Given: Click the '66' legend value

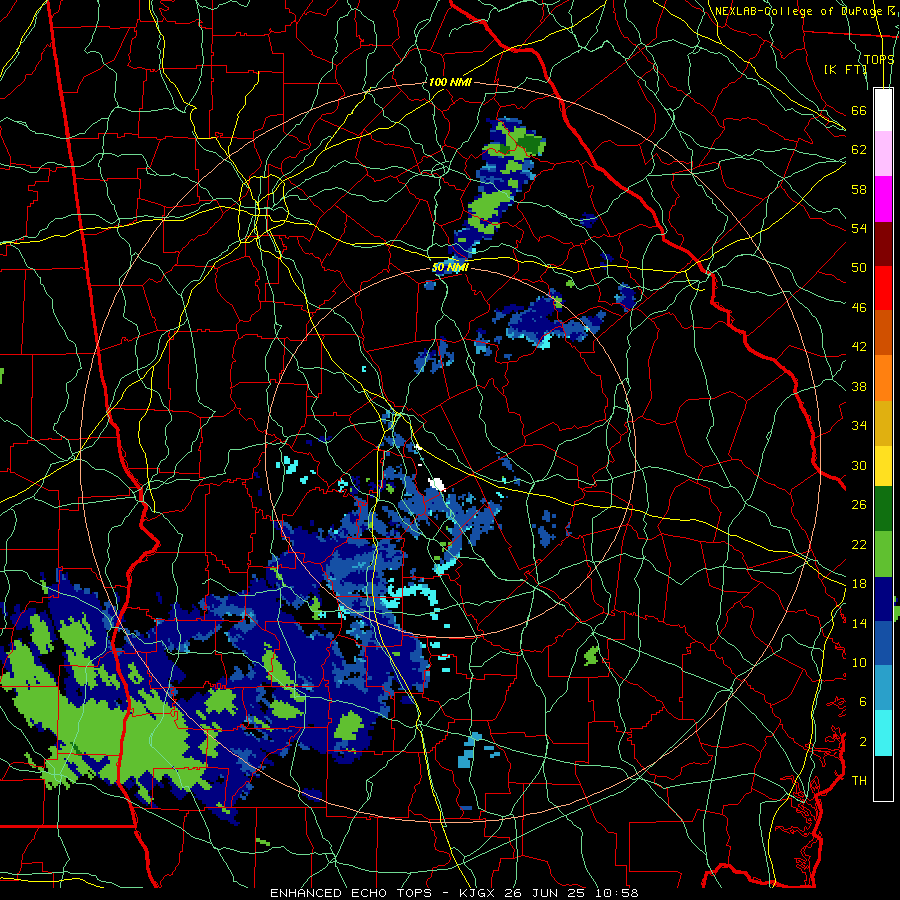Looking at the screenshot, I should click(x=859, y=110).
